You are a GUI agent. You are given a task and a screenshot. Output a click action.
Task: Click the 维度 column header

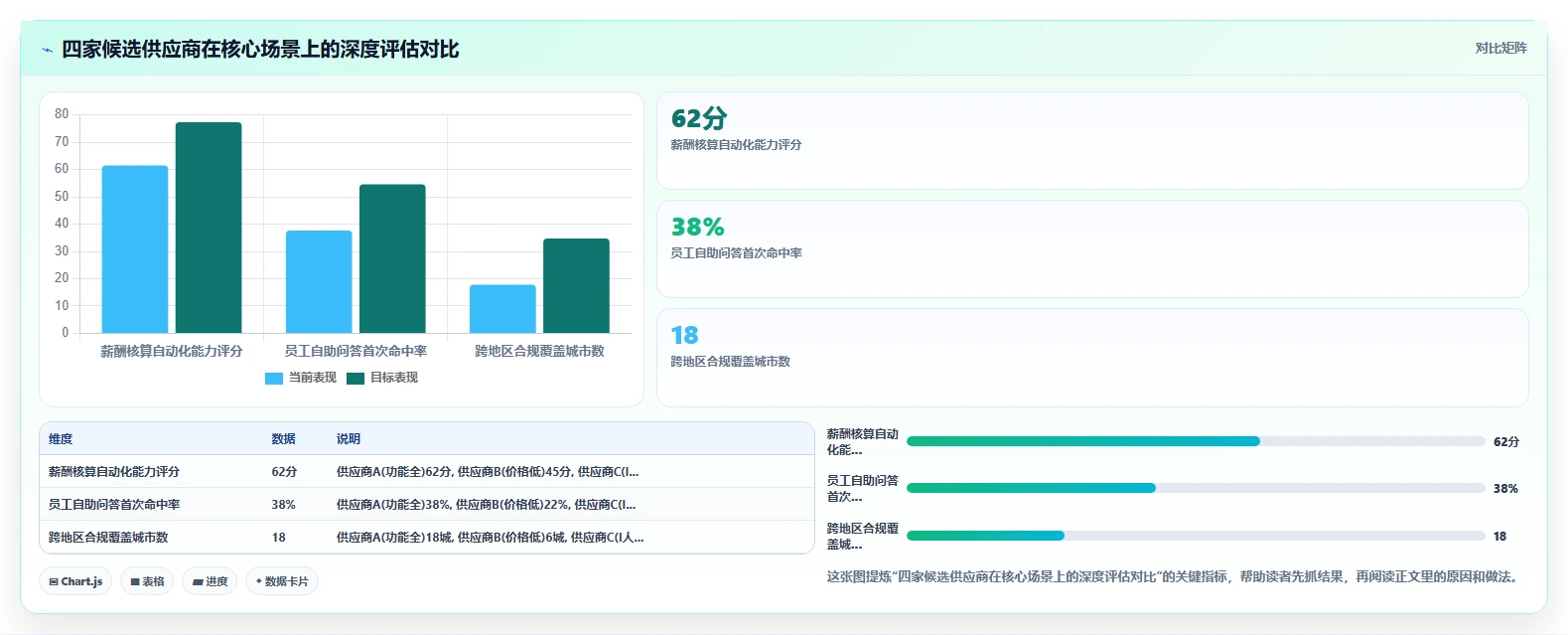click(61, 439)
